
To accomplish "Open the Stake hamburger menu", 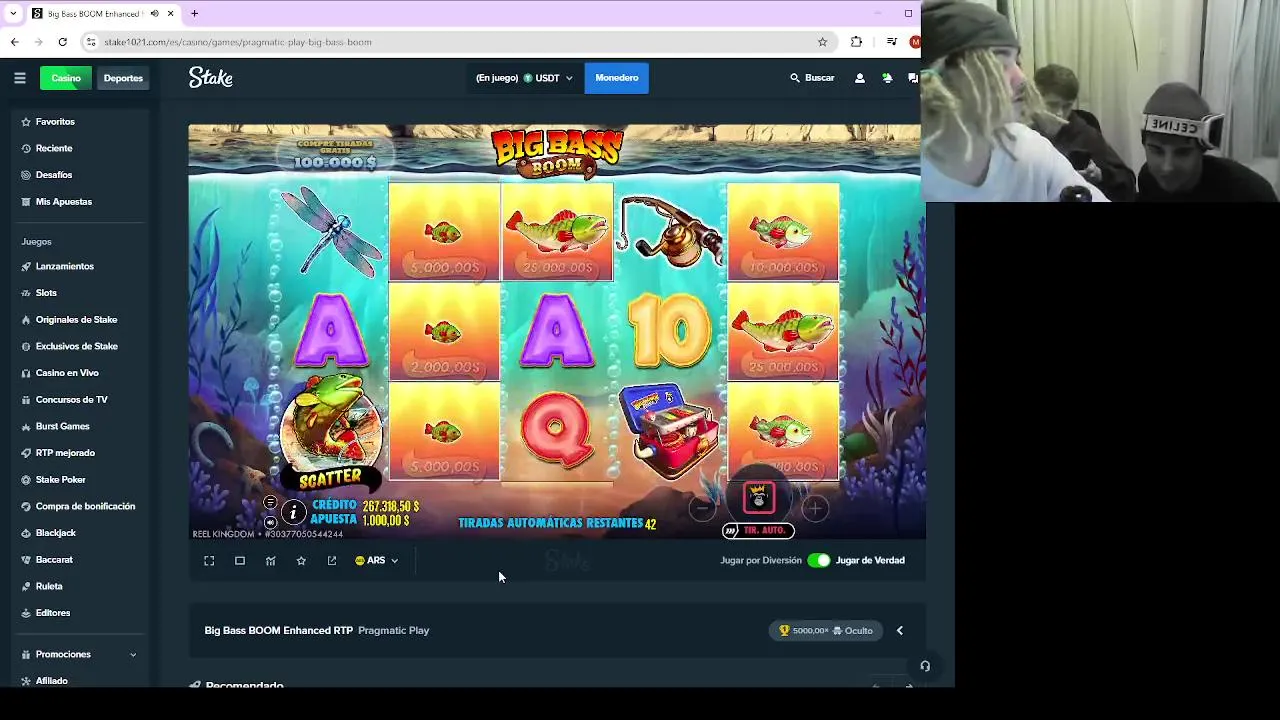I will click(19, 78).
